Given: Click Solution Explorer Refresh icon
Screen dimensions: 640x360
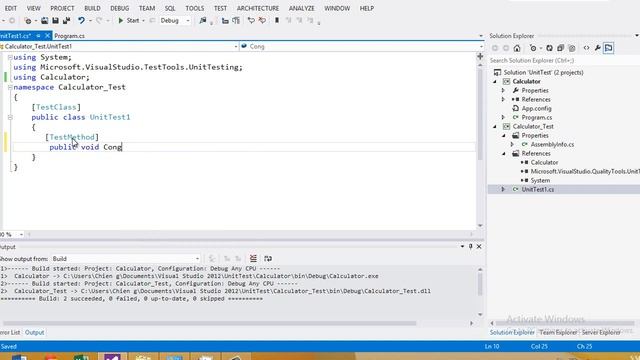Looking at the screenshot, I should pos(549,48).
